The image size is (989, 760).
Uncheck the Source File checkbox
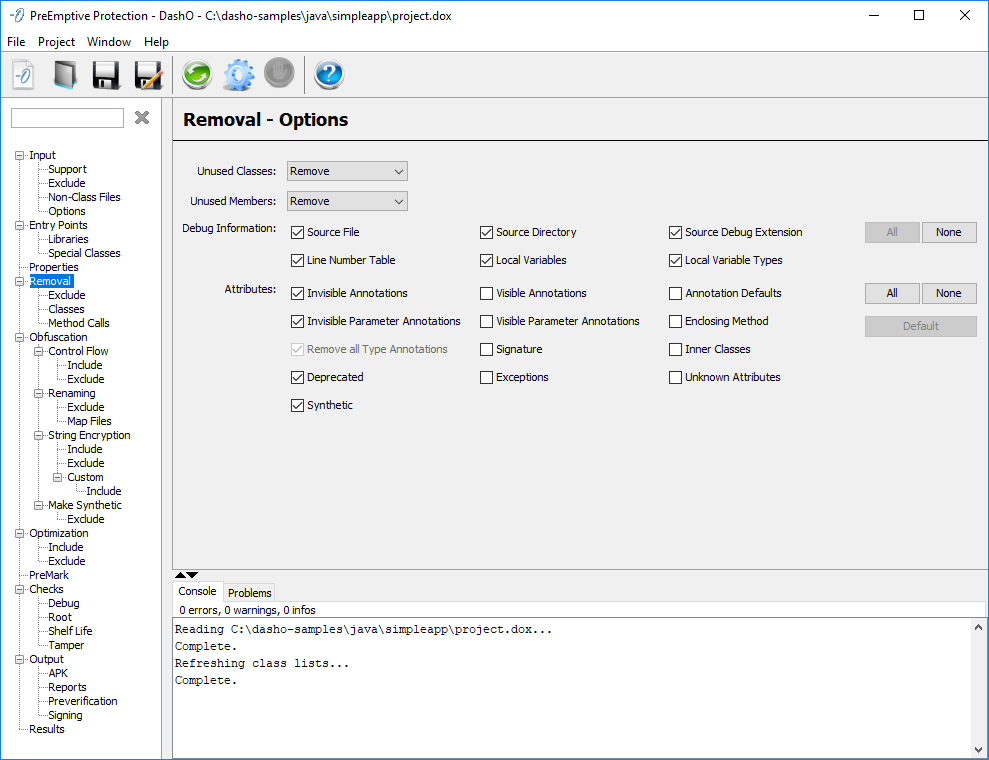pyautogui.click(x=297, y=232)
